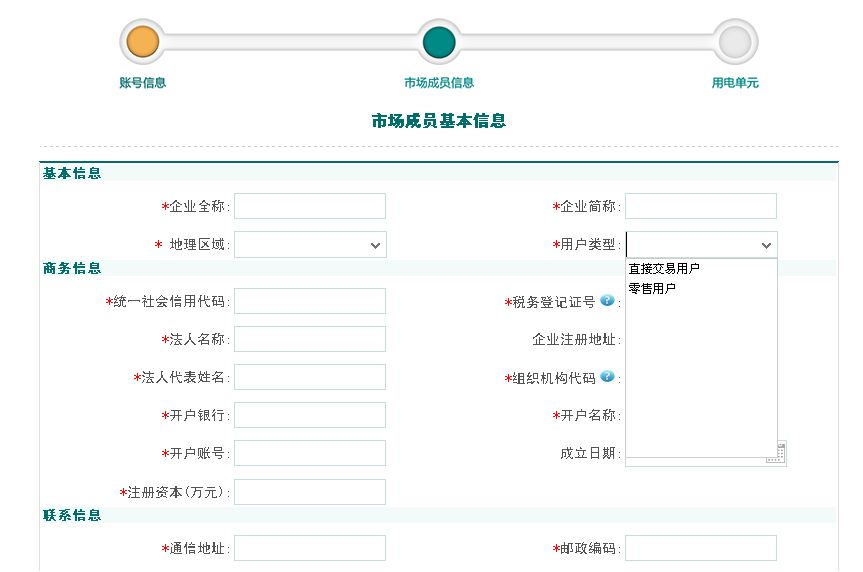Click the 注册资本(万元) field
This screenshot has width=863, height=572.
[310, 492]
